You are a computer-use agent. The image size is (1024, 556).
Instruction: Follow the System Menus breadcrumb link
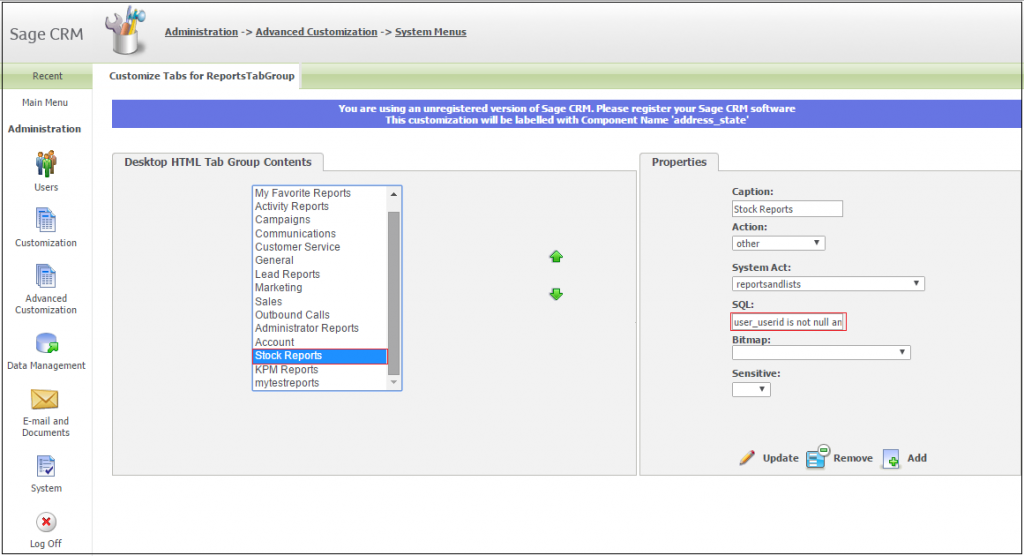(x=430, y=31)
